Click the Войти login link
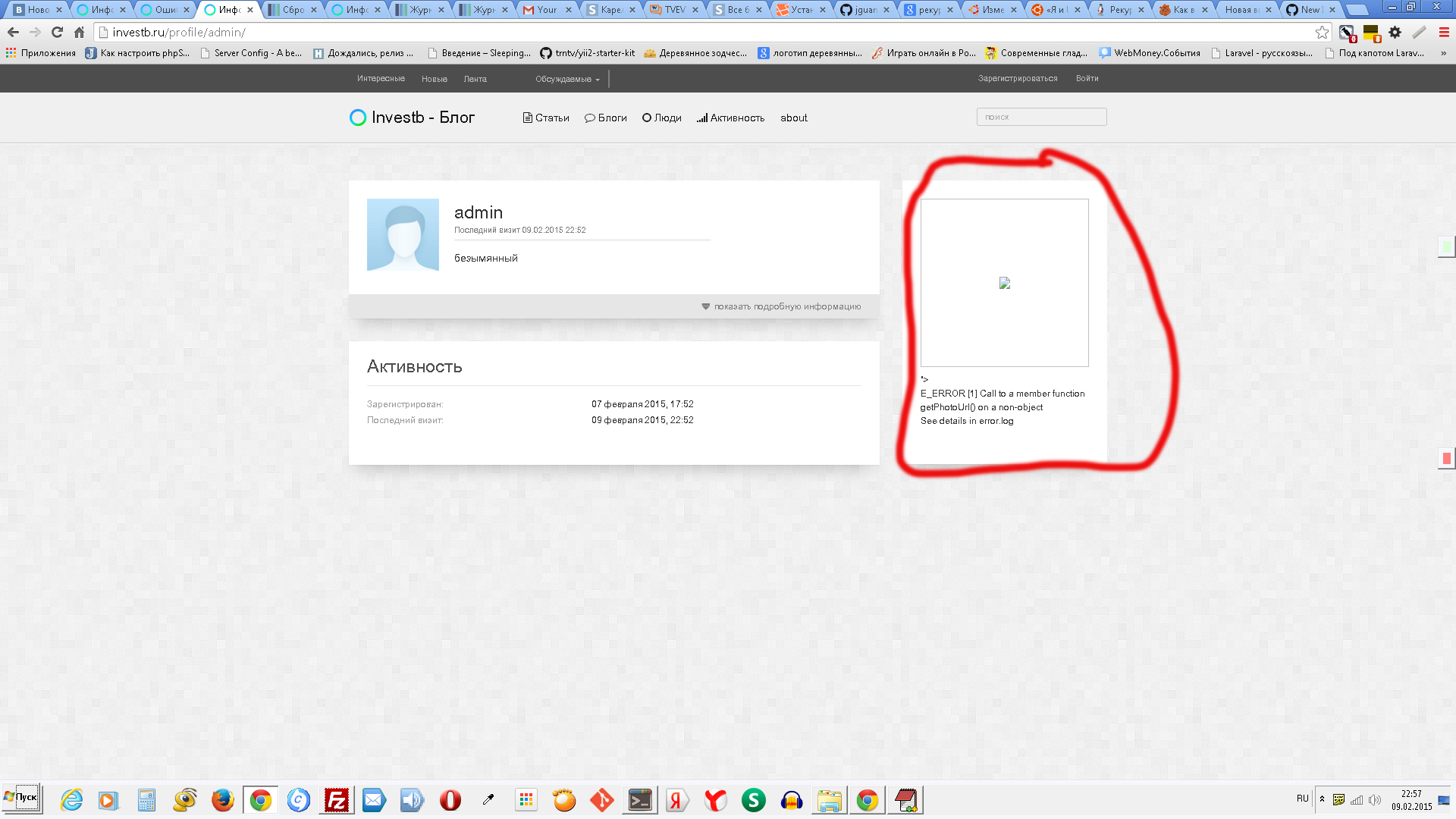Image resolution: width=1456 pixels, height=819 pixels. (x=1087, y=79)
